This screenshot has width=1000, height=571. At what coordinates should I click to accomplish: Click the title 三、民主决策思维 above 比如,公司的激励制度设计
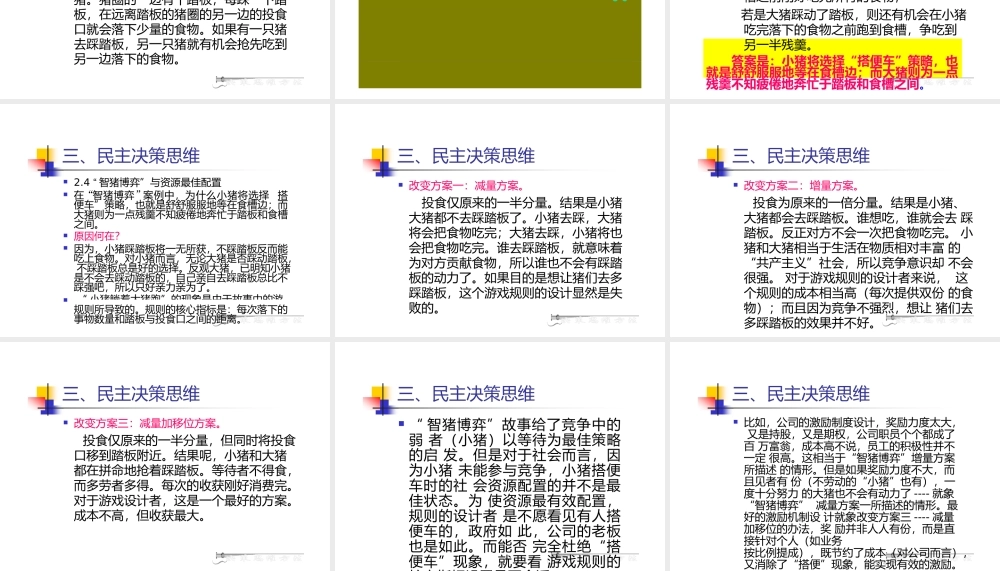pyautogui.click(x=801, y=394)
